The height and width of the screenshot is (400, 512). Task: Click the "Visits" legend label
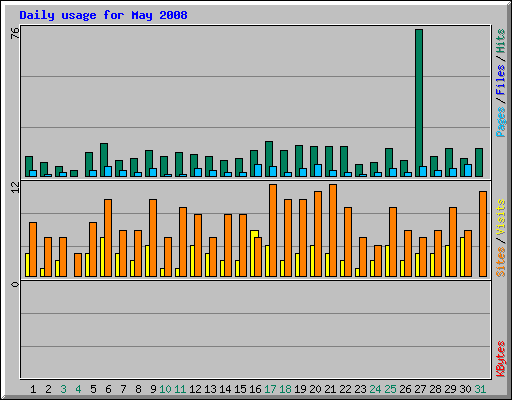[500, 217]
